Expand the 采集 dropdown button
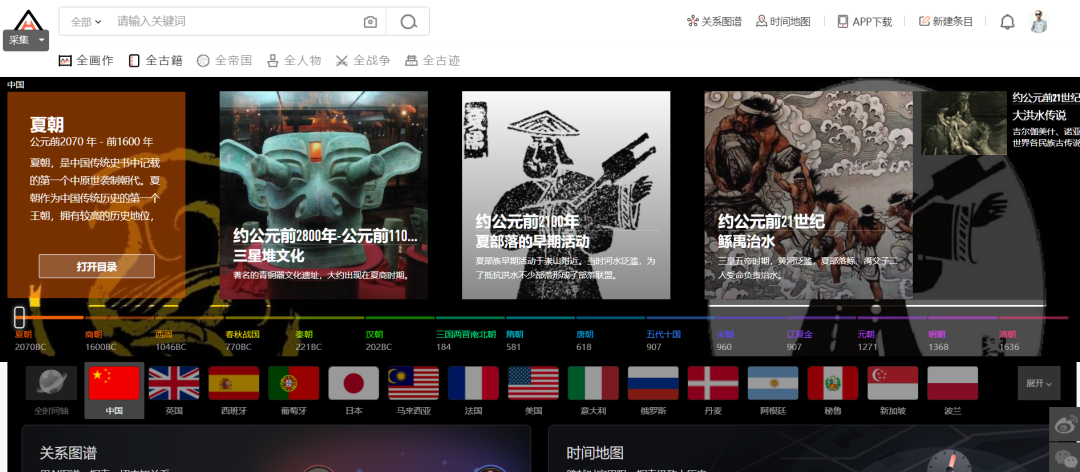This screenshot has width=1080, height=472. tap(26, 40)
